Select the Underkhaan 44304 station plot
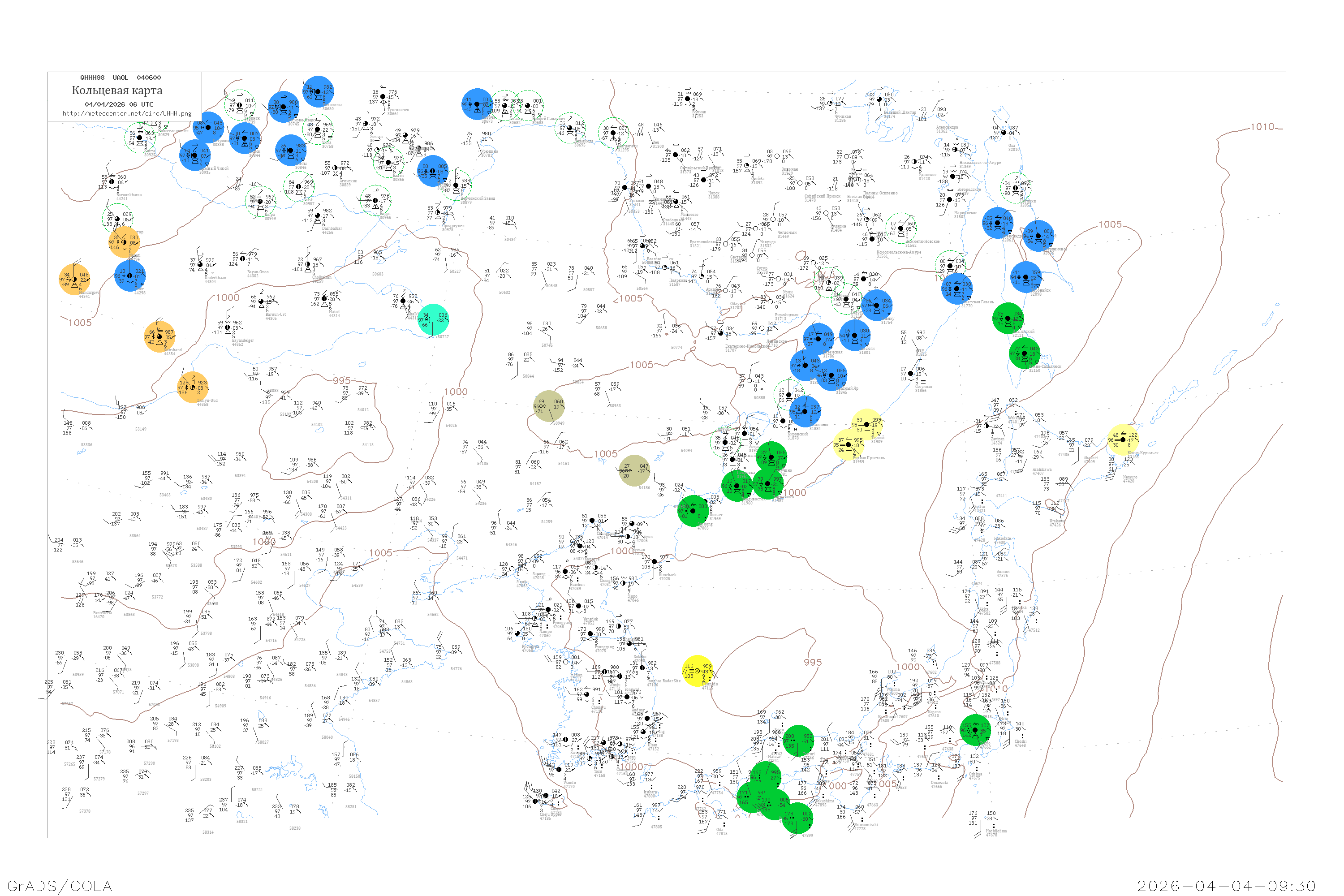 coord(201,265)
